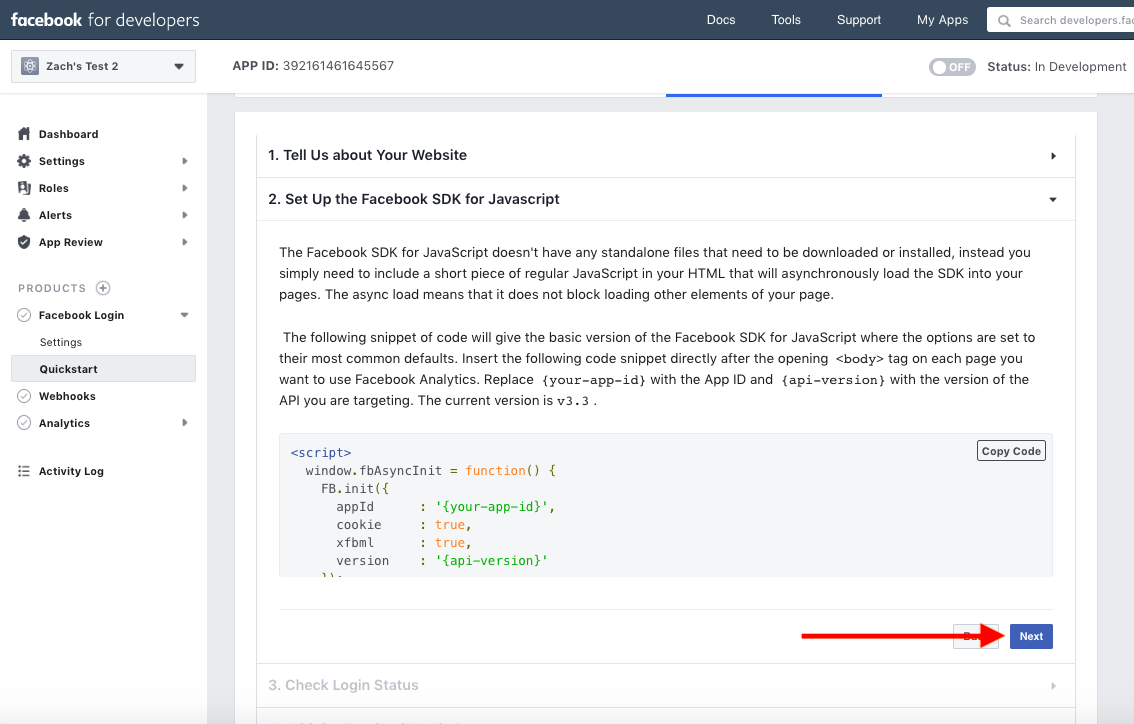Click the facebook for developers logo
Screen dimensions: 1134x724
click(105, 20)
